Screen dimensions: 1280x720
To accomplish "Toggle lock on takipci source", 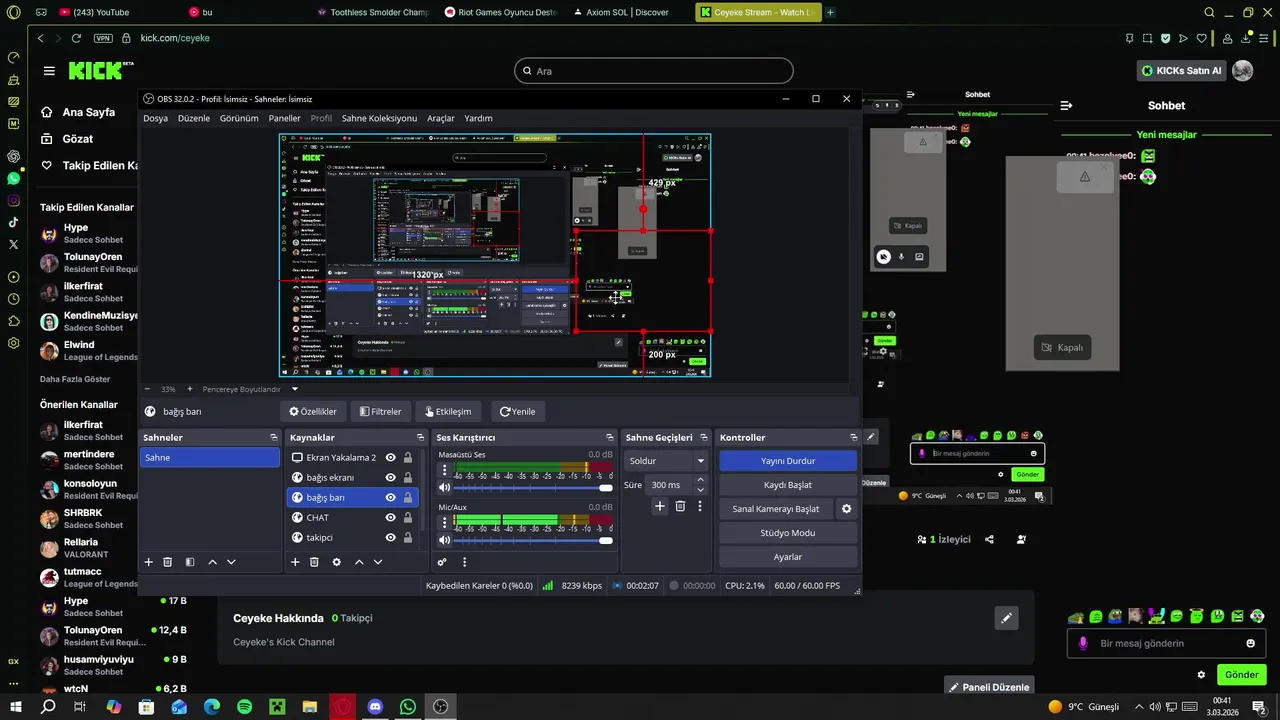I will pyautogui.click(x=408, y=537).
